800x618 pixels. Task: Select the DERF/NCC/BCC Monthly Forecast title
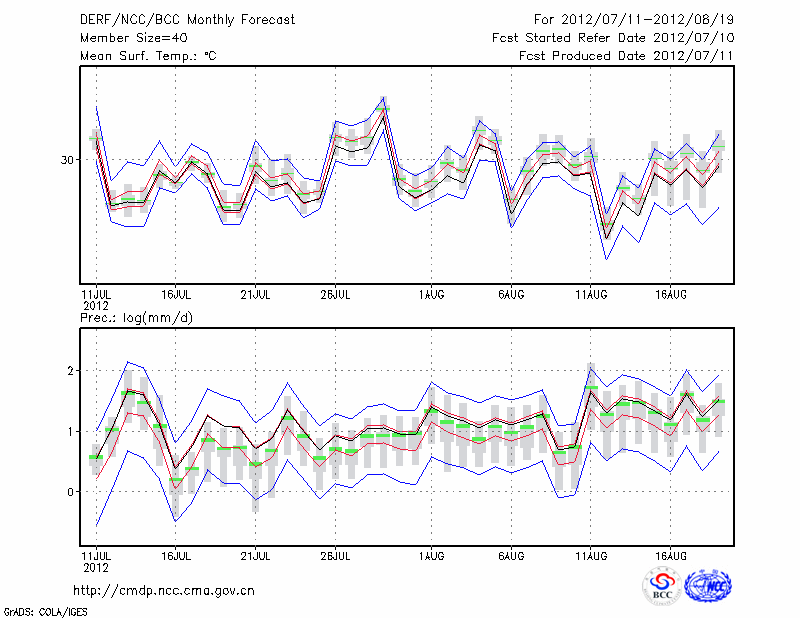coord(188,19)
